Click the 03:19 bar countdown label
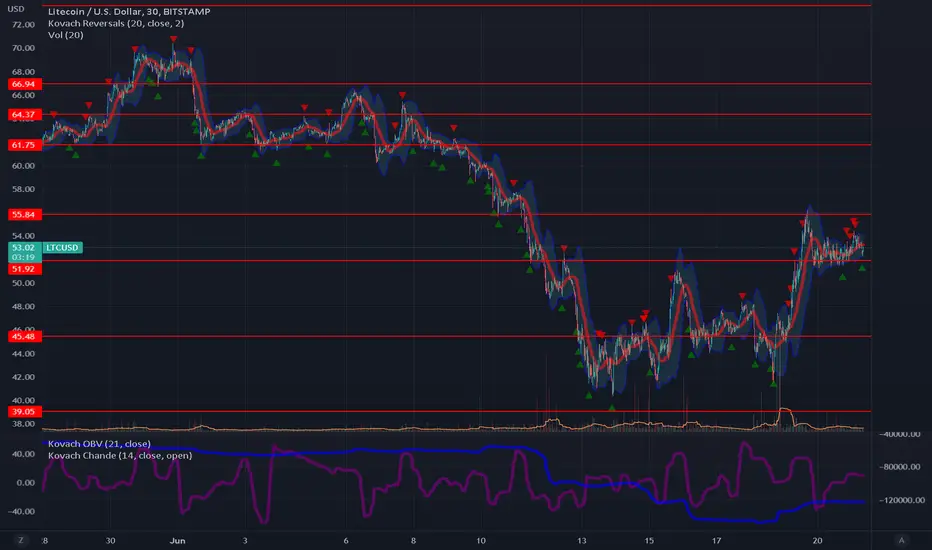Screen dimensions: 932x550 24,257
